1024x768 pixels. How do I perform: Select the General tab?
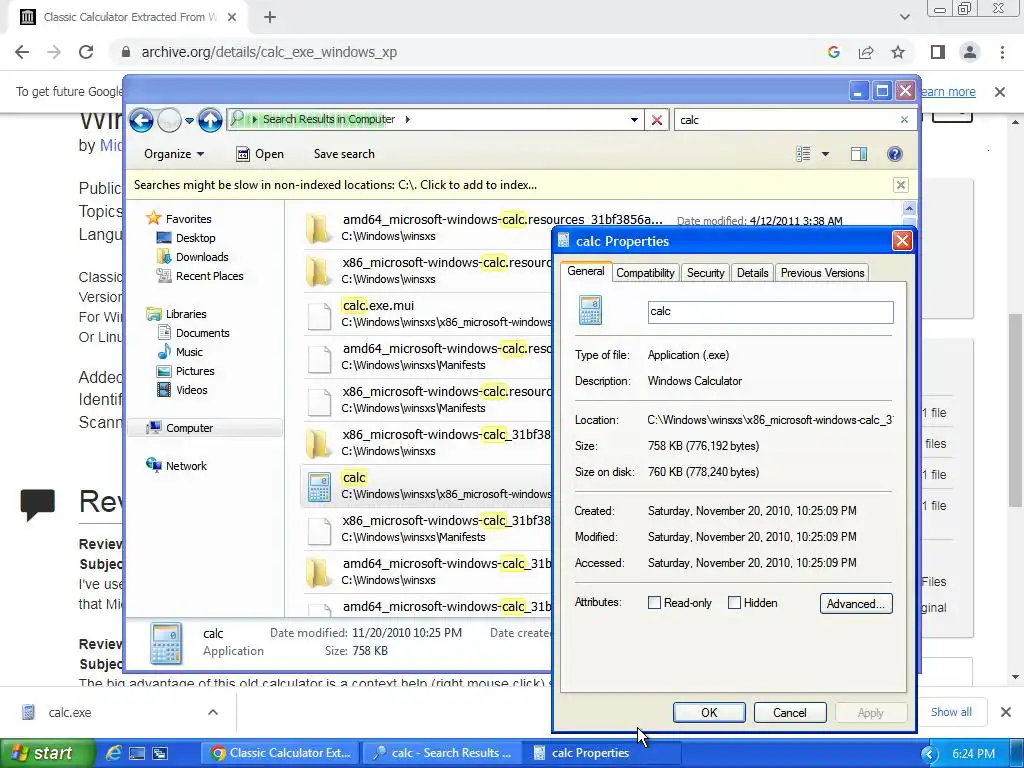pos(586,272)
